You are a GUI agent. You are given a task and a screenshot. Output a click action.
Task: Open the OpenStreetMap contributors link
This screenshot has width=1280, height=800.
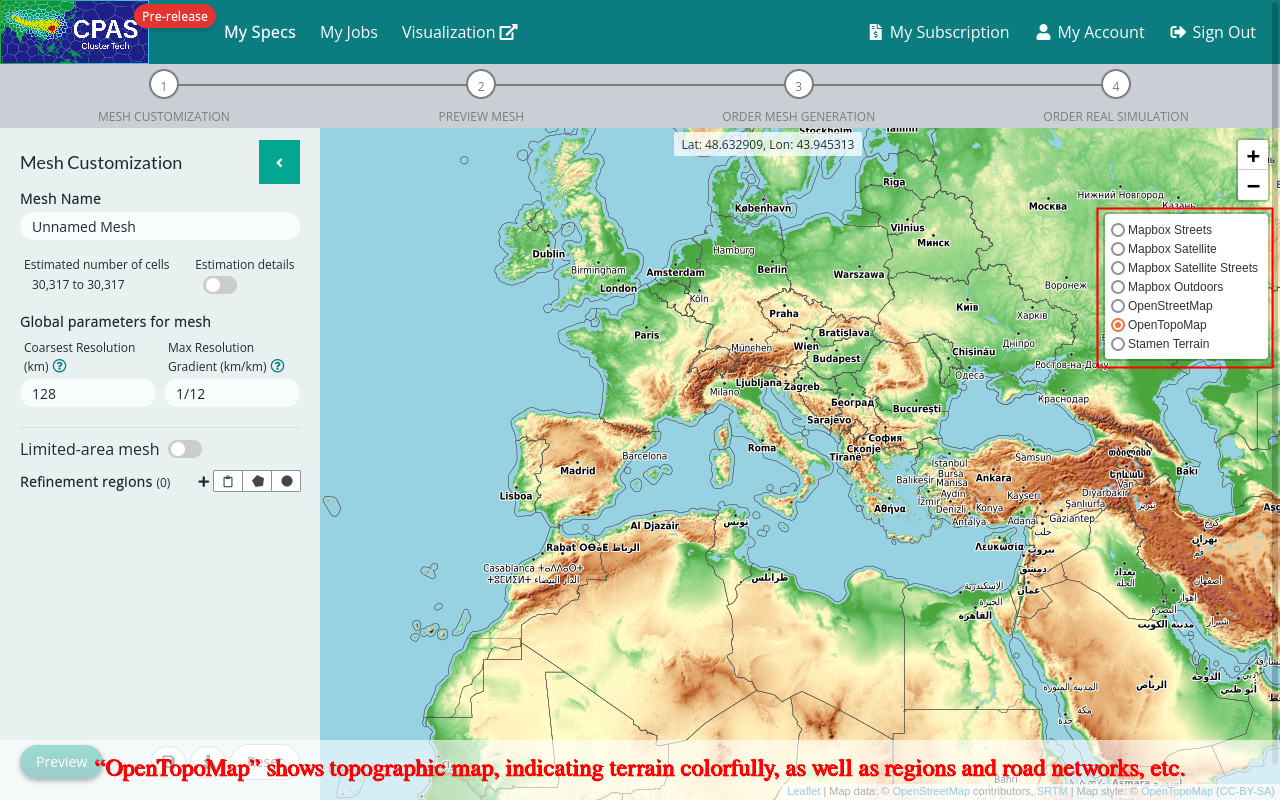931,791
